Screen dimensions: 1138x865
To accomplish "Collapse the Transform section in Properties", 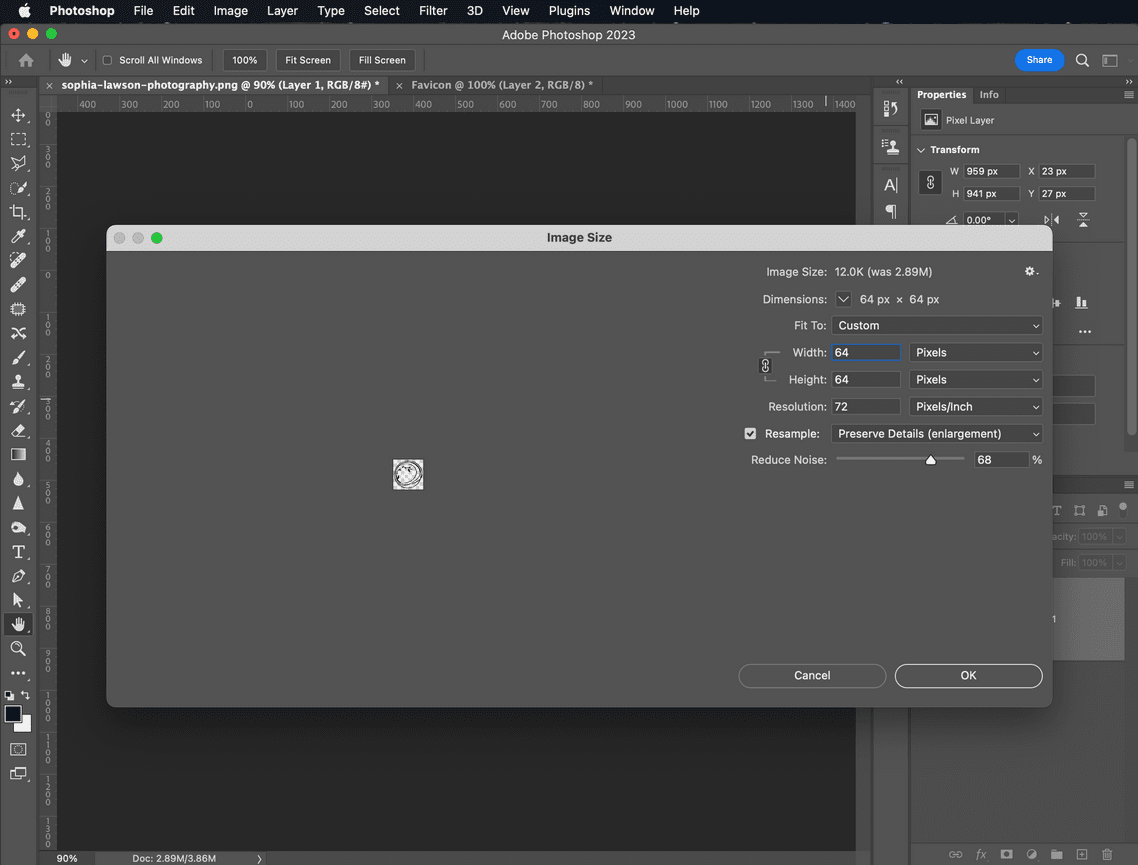I will [x=921, y=149].
